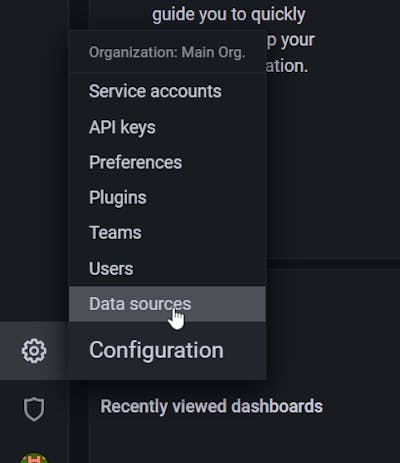Viewport: 400px width, 463px height.
Task: Open the user avatar at sidebar bottom
Action: pyautogui.click(x=34, y=458)
